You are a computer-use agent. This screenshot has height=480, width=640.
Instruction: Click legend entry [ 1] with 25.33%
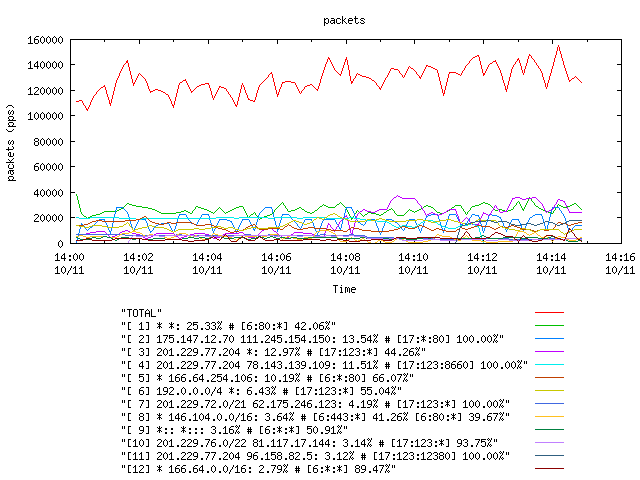[228, 326]
